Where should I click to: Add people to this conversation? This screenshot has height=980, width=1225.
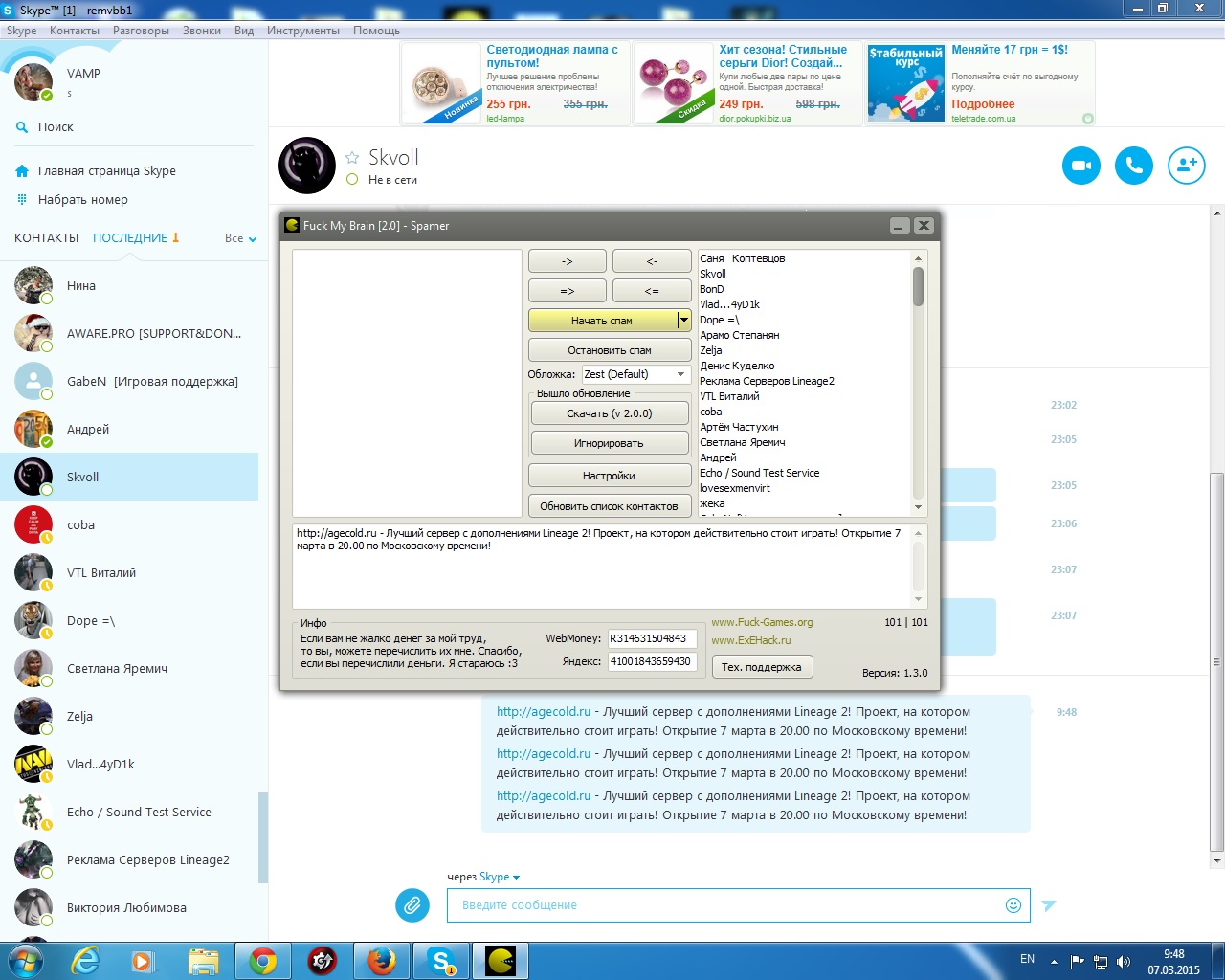(x=1187, y=166)
